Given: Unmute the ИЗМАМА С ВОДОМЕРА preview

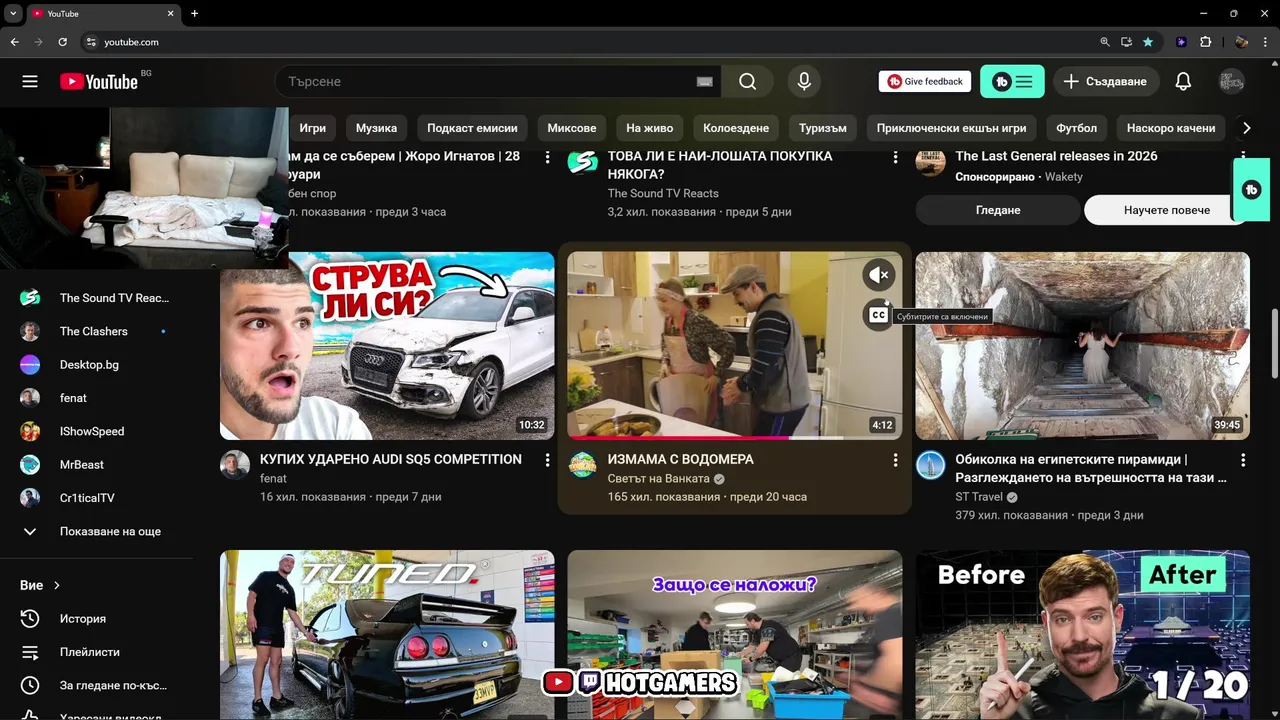Looking at the screenshot, I should (x=878, y=275).
